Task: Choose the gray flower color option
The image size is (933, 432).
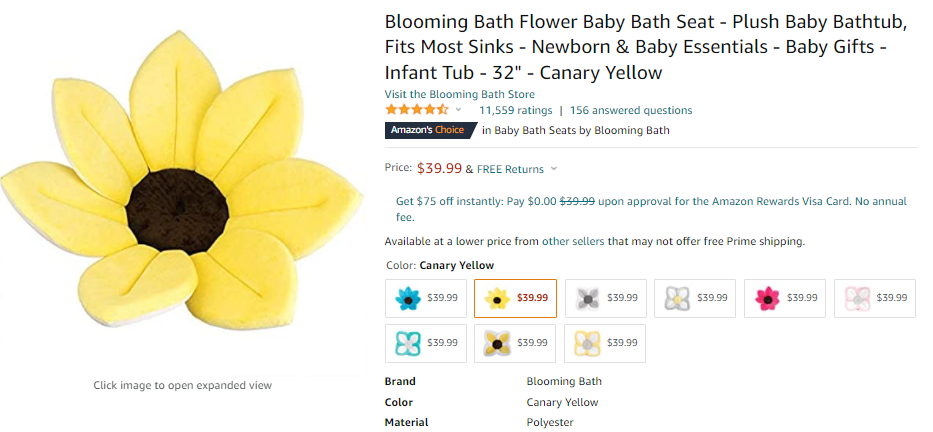Action: (x=605, y=298)
